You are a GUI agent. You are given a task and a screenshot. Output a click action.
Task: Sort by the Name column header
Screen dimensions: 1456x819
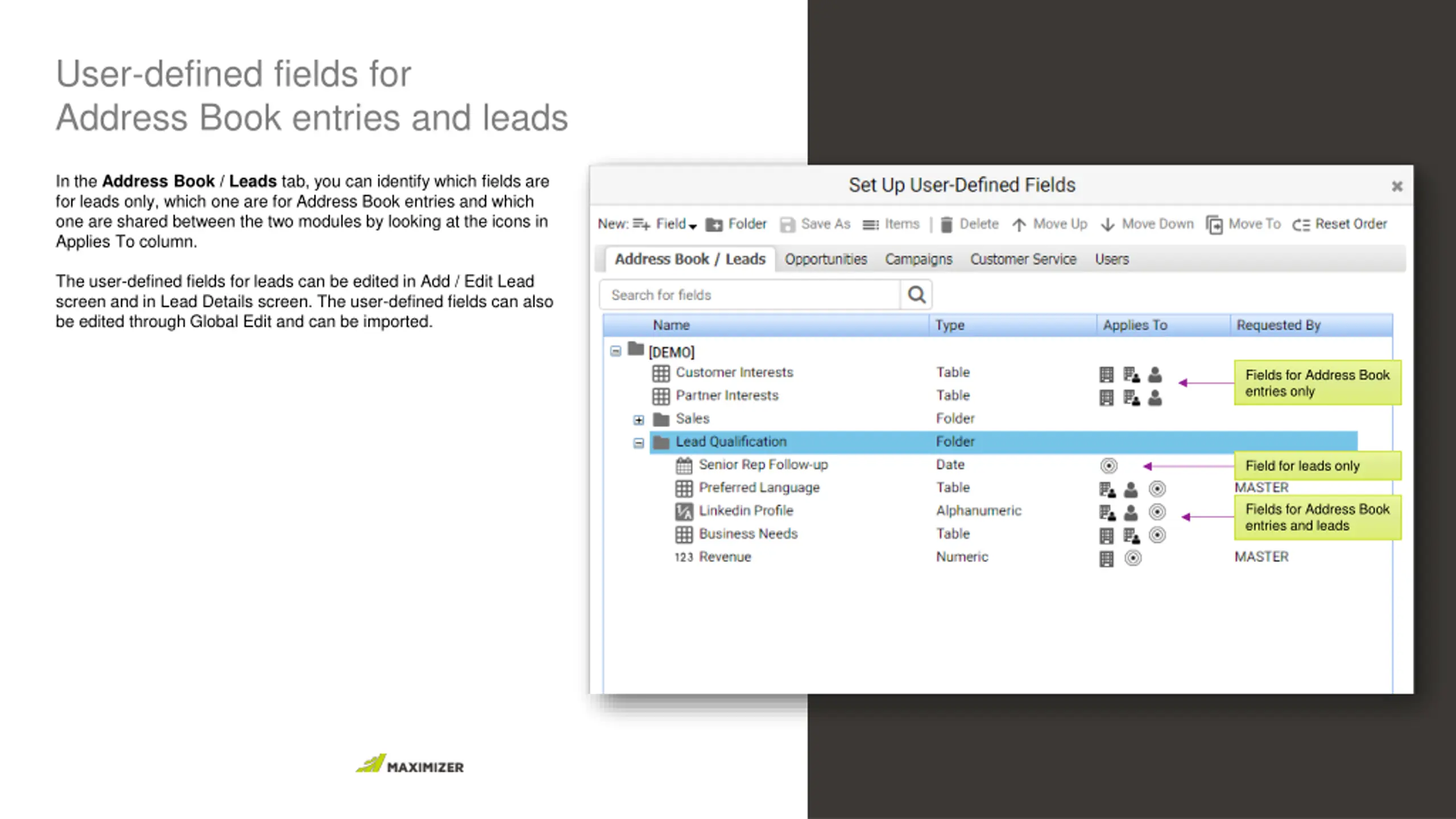(671, 325)
